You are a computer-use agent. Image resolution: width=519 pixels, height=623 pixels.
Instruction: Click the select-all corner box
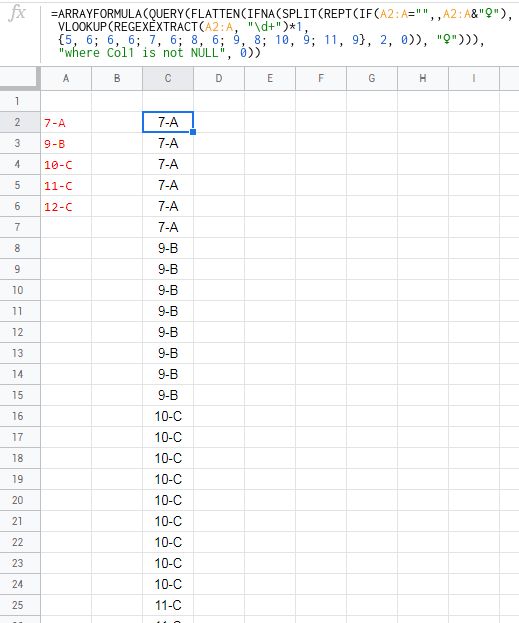(x=20, y=78)
